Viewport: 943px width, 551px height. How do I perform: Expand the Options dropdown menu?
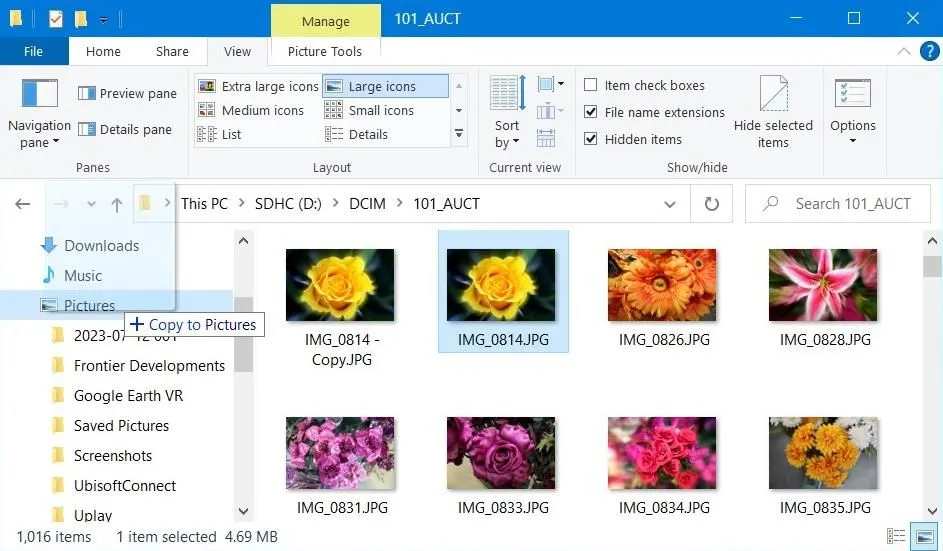852,113
